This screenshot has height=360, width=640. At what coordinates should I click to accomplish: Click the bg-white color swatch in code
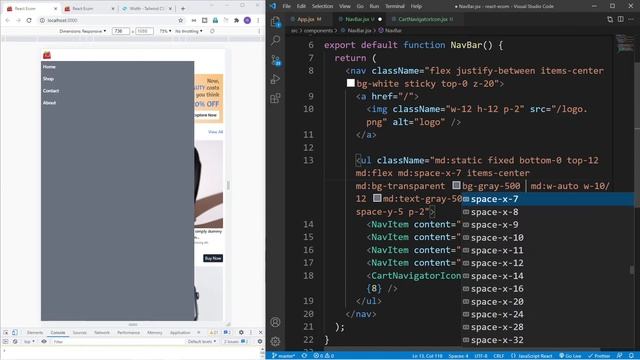[x=350, y=83]
